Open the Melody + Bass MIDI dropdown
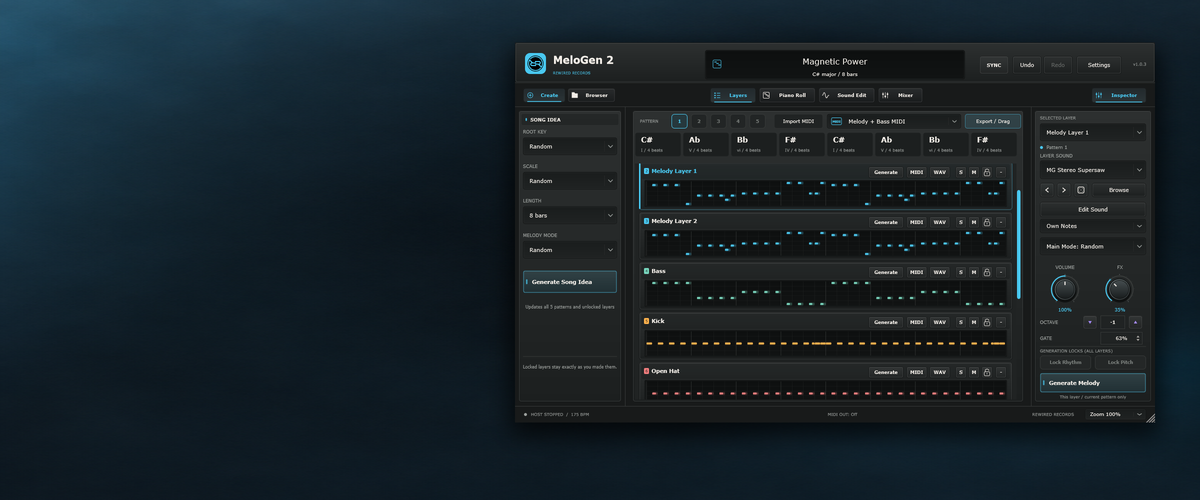The width and height of the screenshot is (1200, 500). (894, 121)
